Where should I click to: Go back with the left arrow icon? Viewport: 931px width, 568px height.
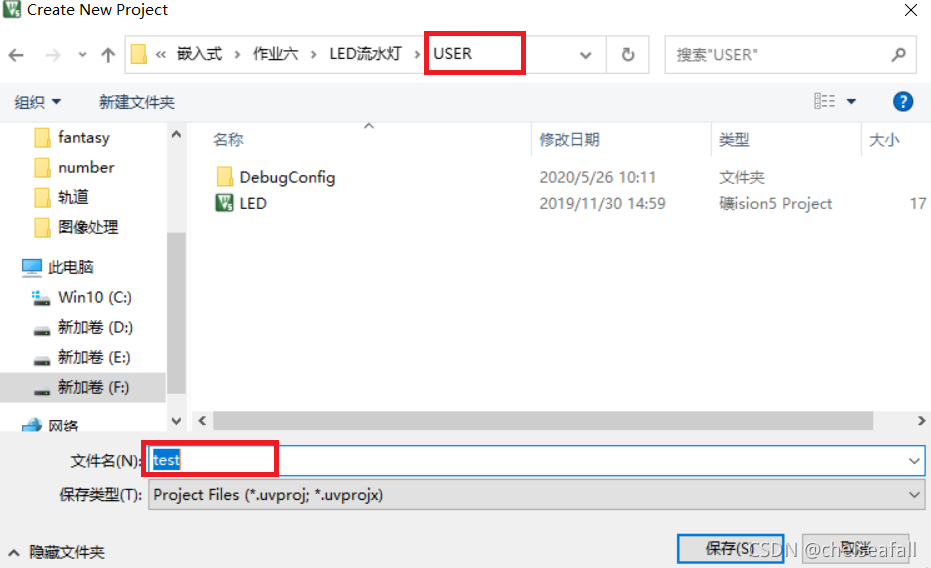point(16,55)
